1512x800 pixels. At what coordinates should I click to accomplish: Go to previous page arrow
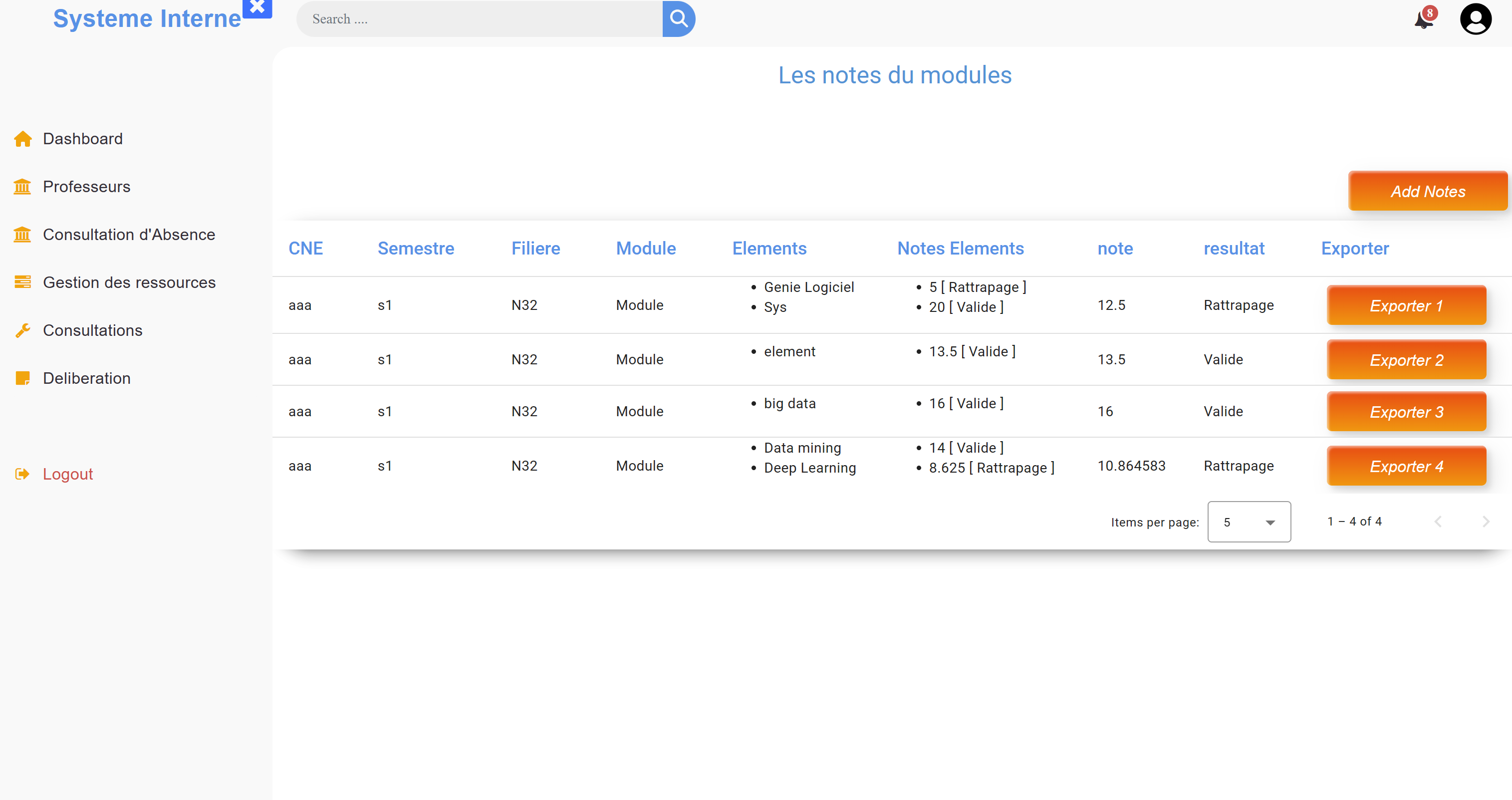click(1438, 521)
